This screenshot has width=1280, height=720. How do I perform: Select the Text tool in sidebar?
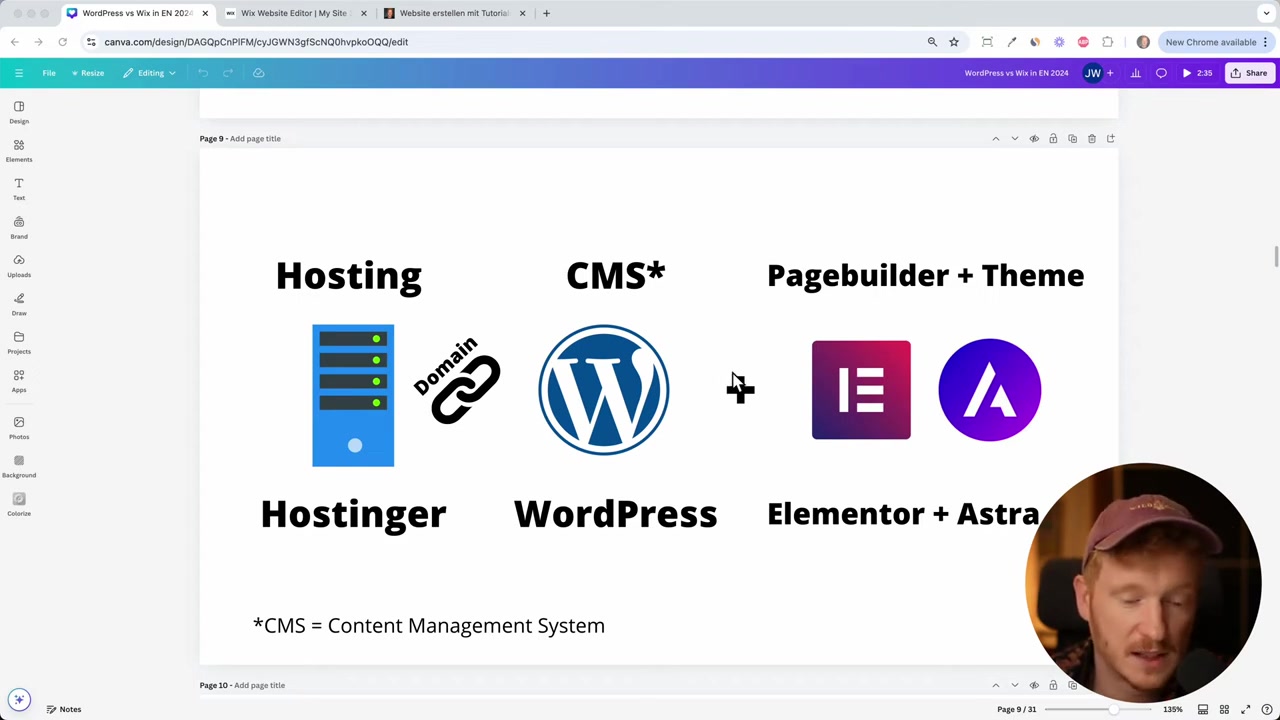[x=19, y=189]
